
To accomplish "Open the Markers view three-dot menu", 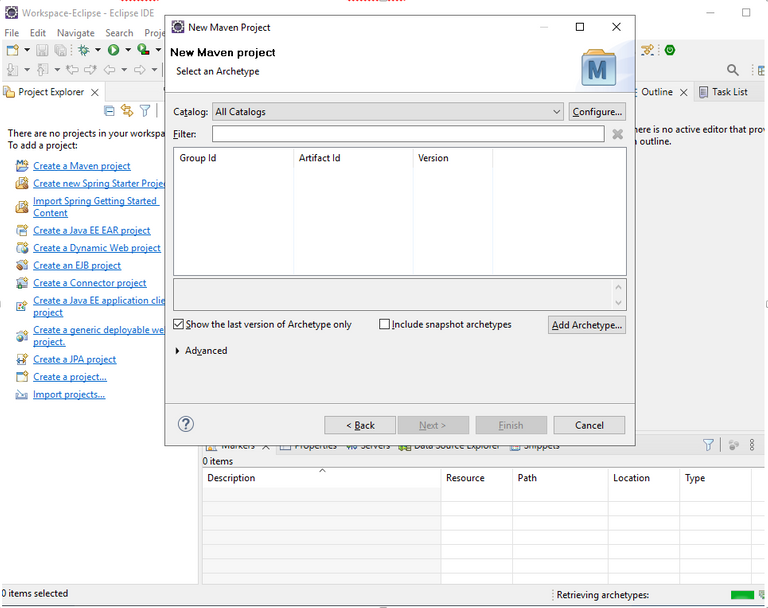I will pyautogui.click(x=752, y=445).
